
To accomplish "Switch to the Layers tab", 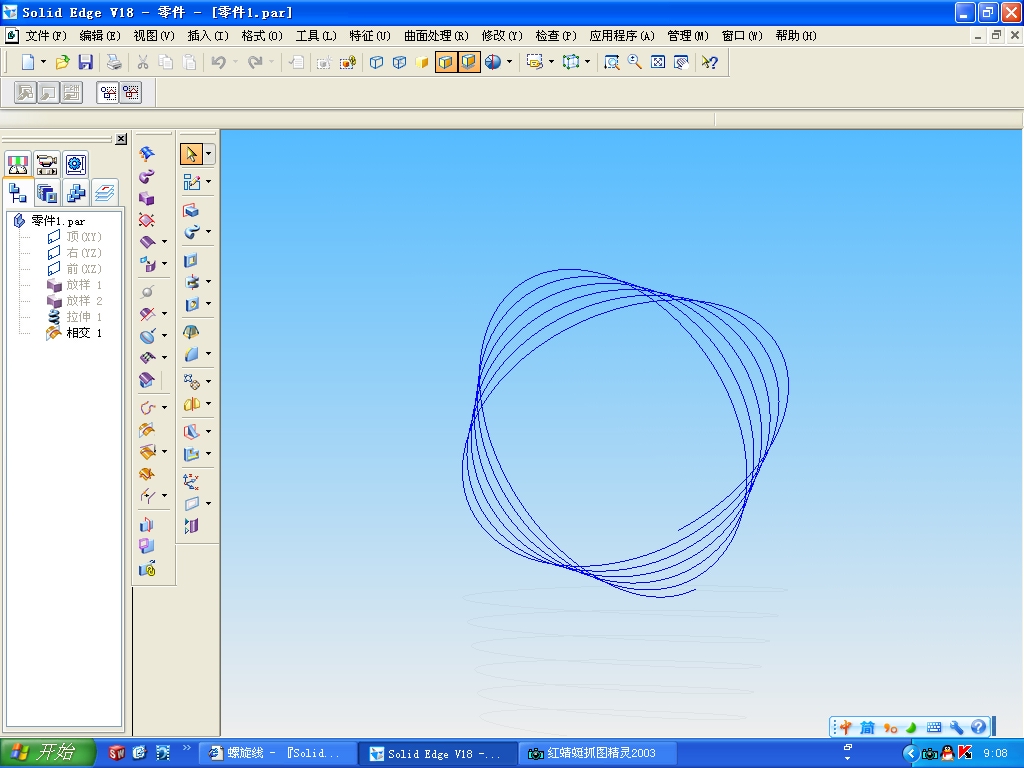I will (104, 193).
